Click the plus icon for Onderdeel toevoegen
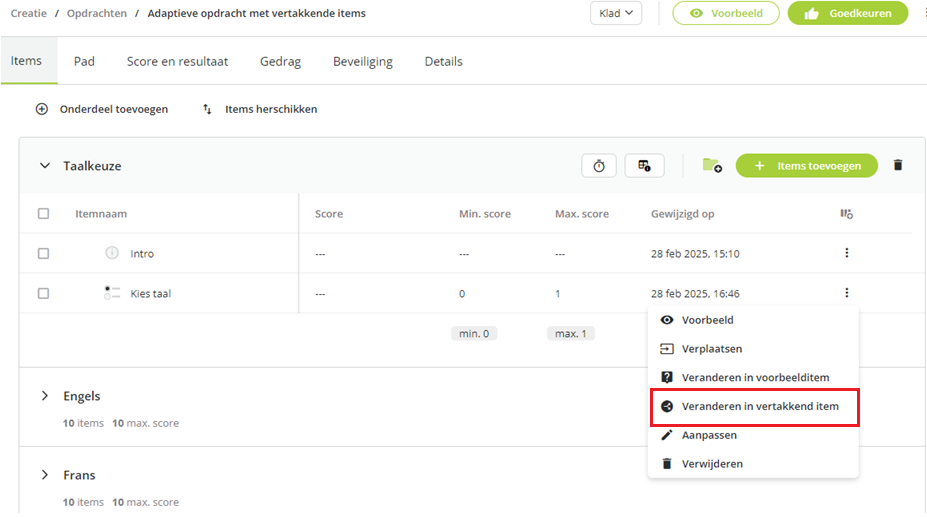This screenshot has width=927, height=517. coord(41,109)
